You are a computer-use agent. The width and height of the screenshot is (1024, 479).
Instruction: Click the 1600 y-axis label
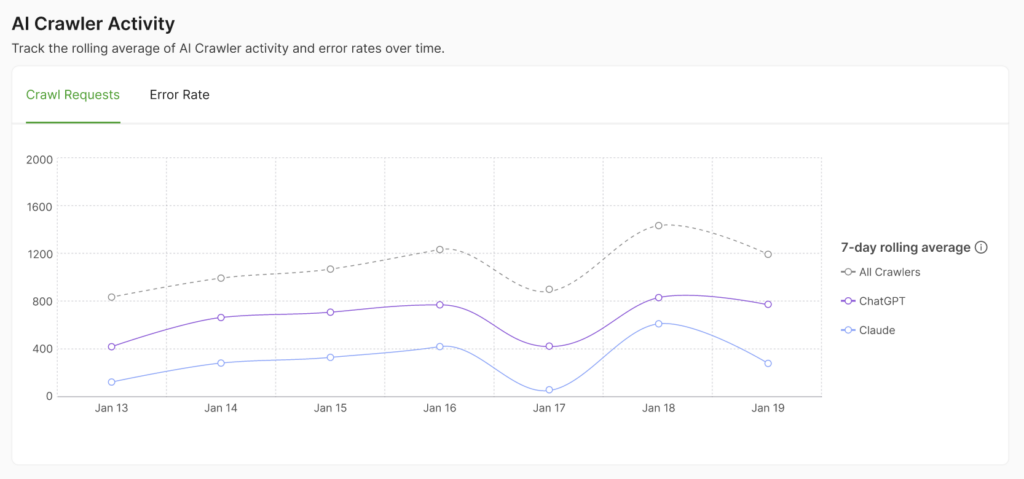[39, 206]
